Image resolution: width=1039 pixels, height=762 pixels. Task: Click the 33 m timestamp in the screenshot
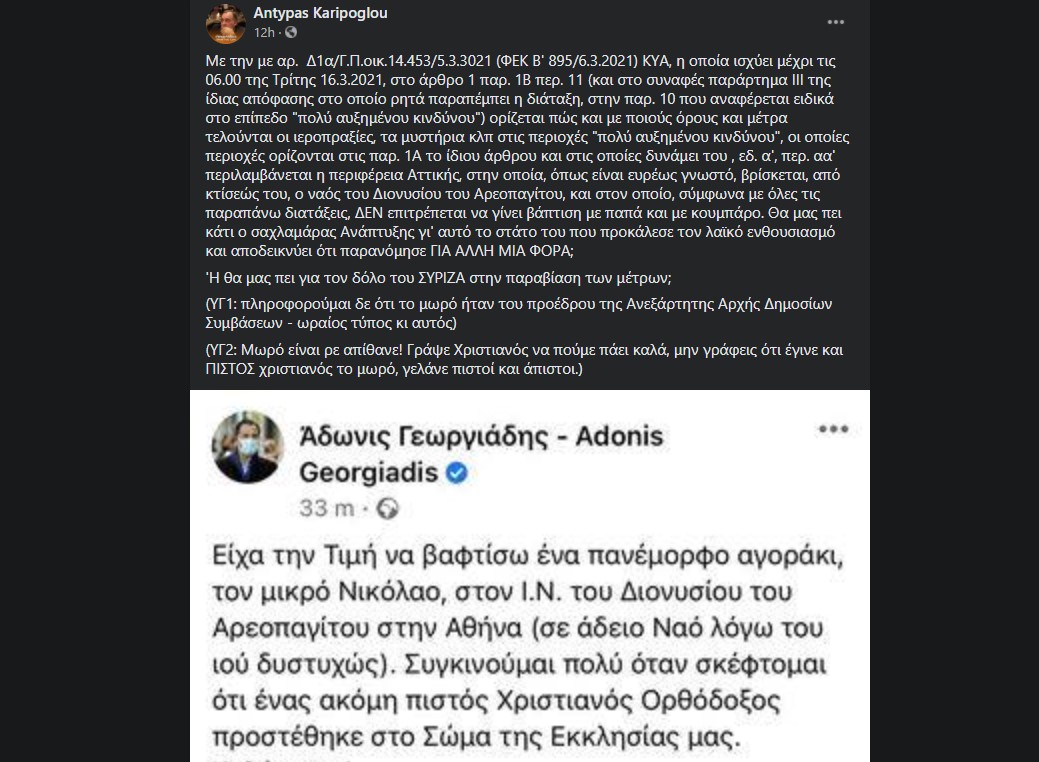(329, 508)
